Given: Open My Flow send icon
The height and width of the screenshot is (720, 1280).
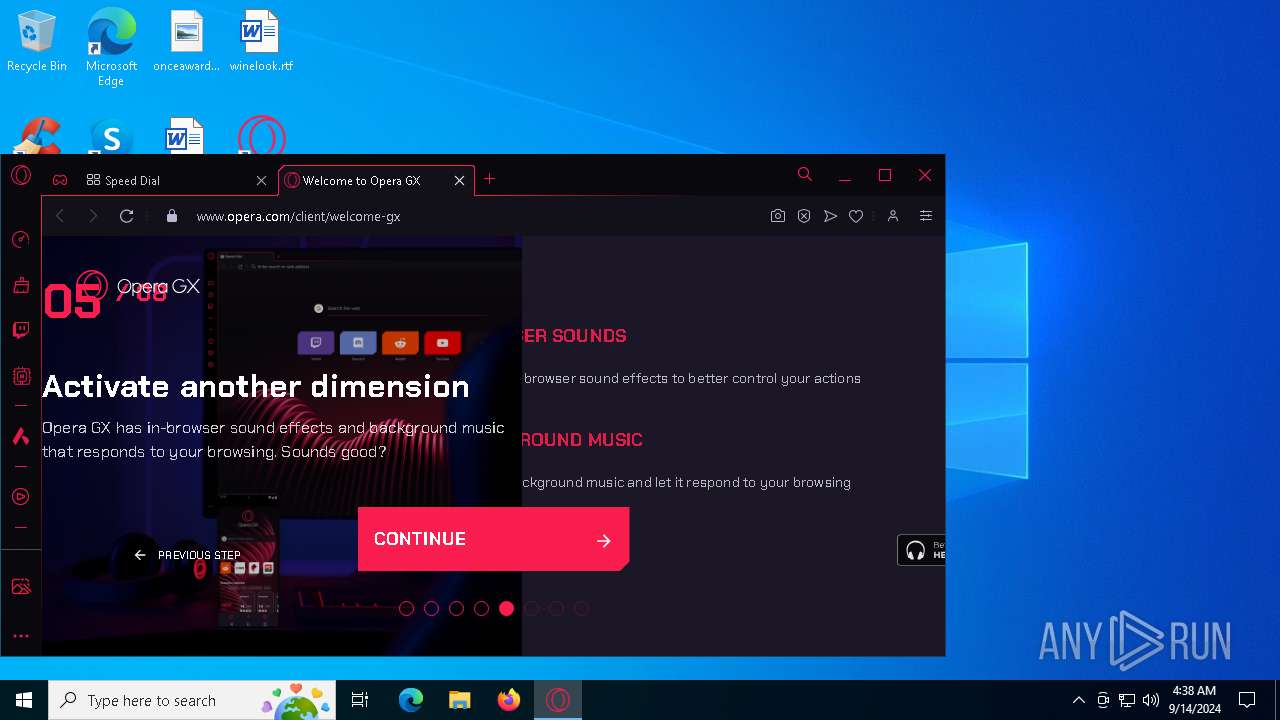Looking at the screenshot, I should point(830,216).
